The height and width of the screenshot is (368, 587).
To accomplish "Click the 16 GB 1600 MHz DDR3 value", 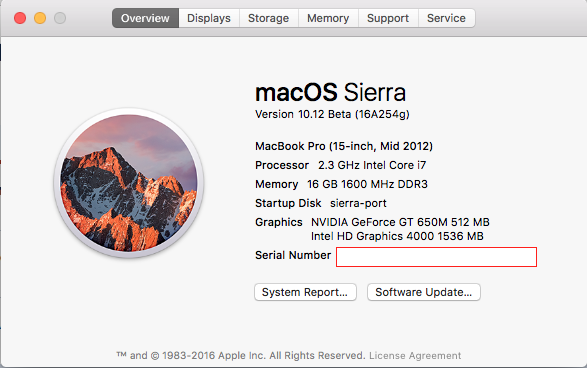I will tap(367, 184).
